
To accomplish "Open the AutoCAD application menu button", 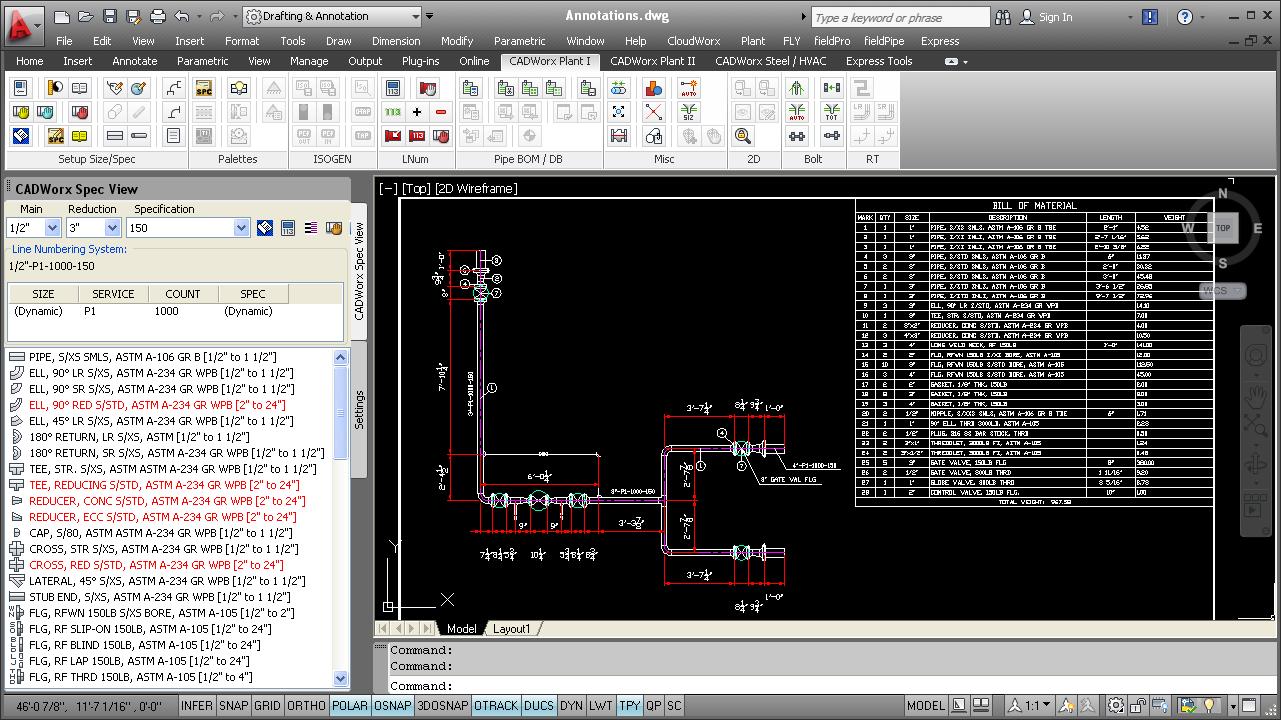I will 23,24.
